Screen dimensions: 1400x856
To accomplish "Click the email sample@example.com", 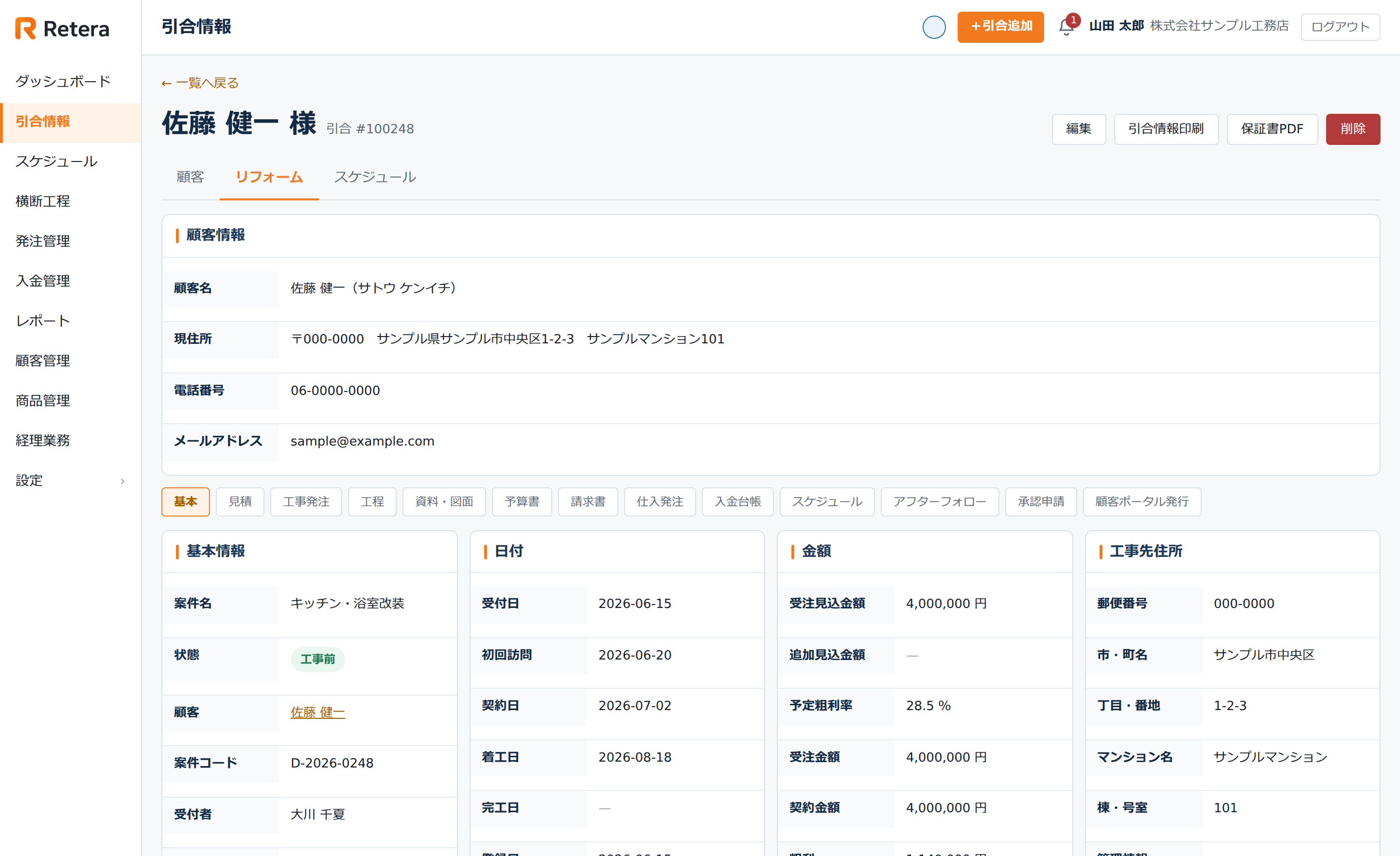I will click(363, 441).
